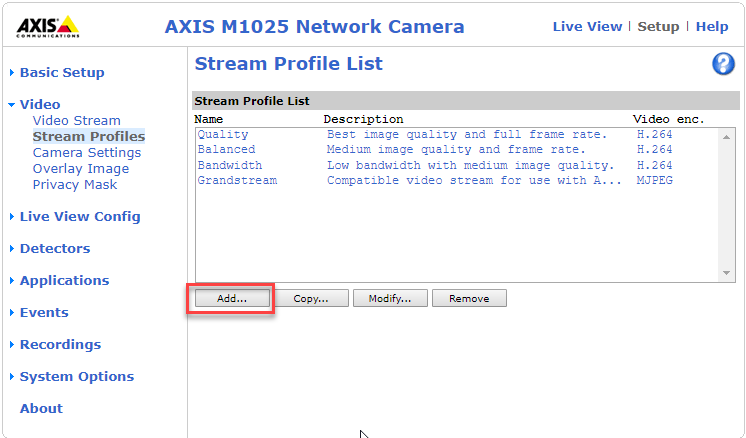The width and height of the screenshot is (746, 438).
Task: Click H.264 value in Quality row
Action: point(655,135)
